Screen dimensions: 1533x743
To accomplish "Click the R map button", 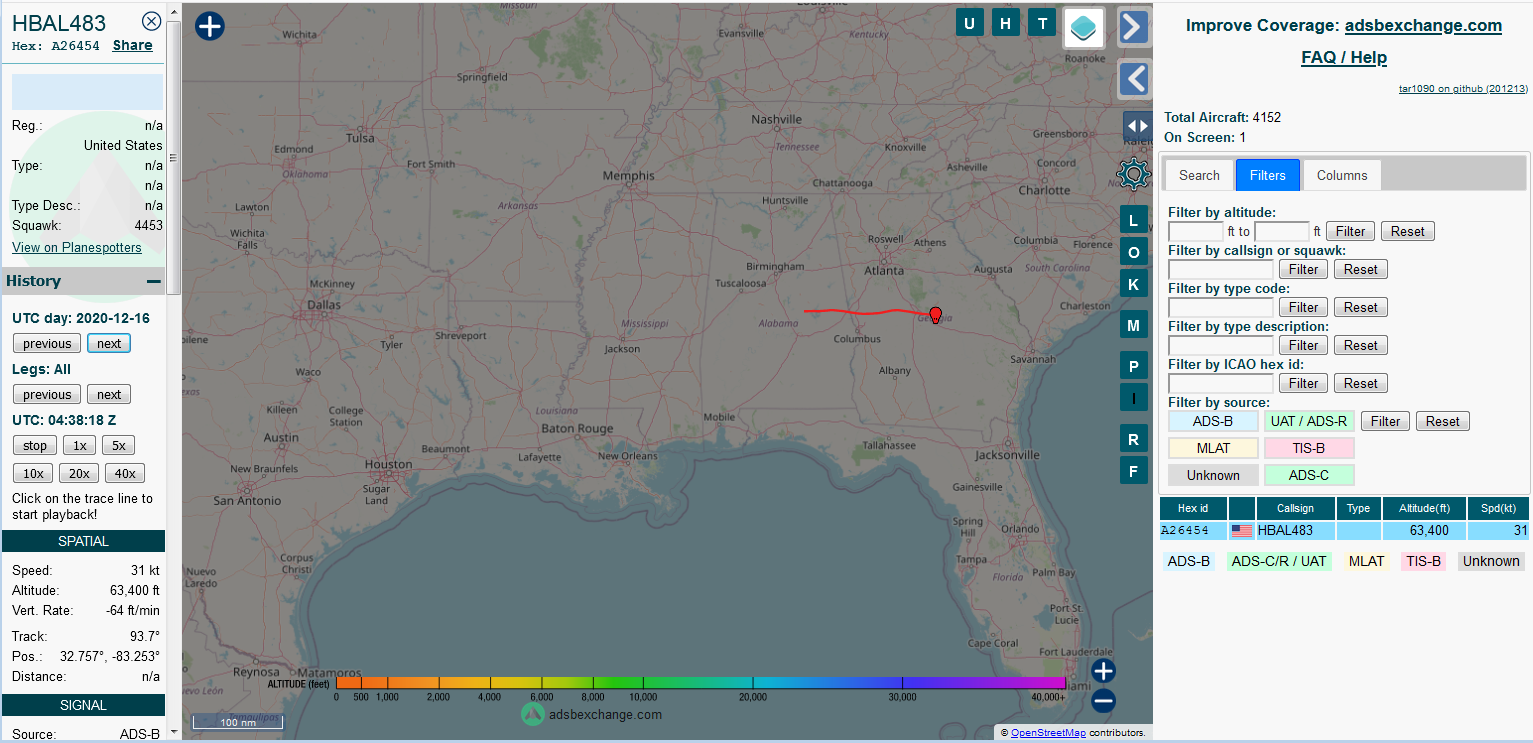I will click(1133, 439).
